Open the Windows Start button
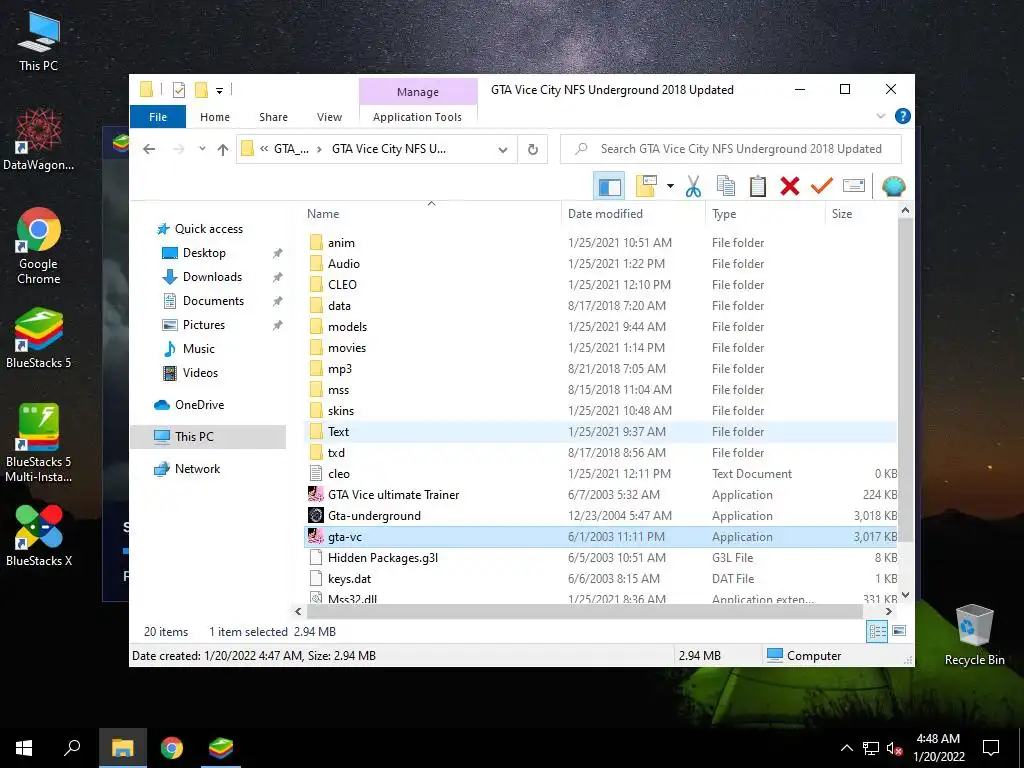The image size is (1024, 768). click(x=24, y=748)
